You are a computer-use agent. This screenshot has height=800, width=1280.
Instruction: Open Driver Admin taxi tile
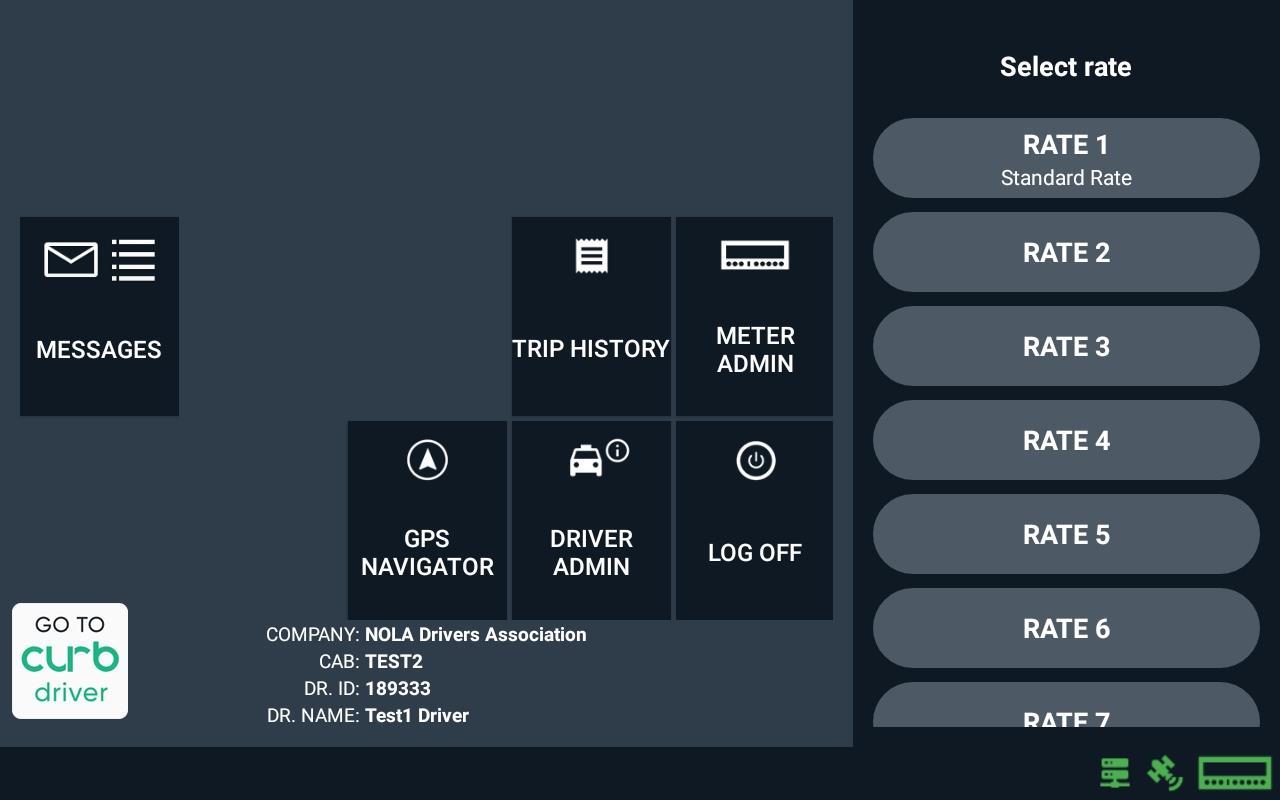(591, 520)
